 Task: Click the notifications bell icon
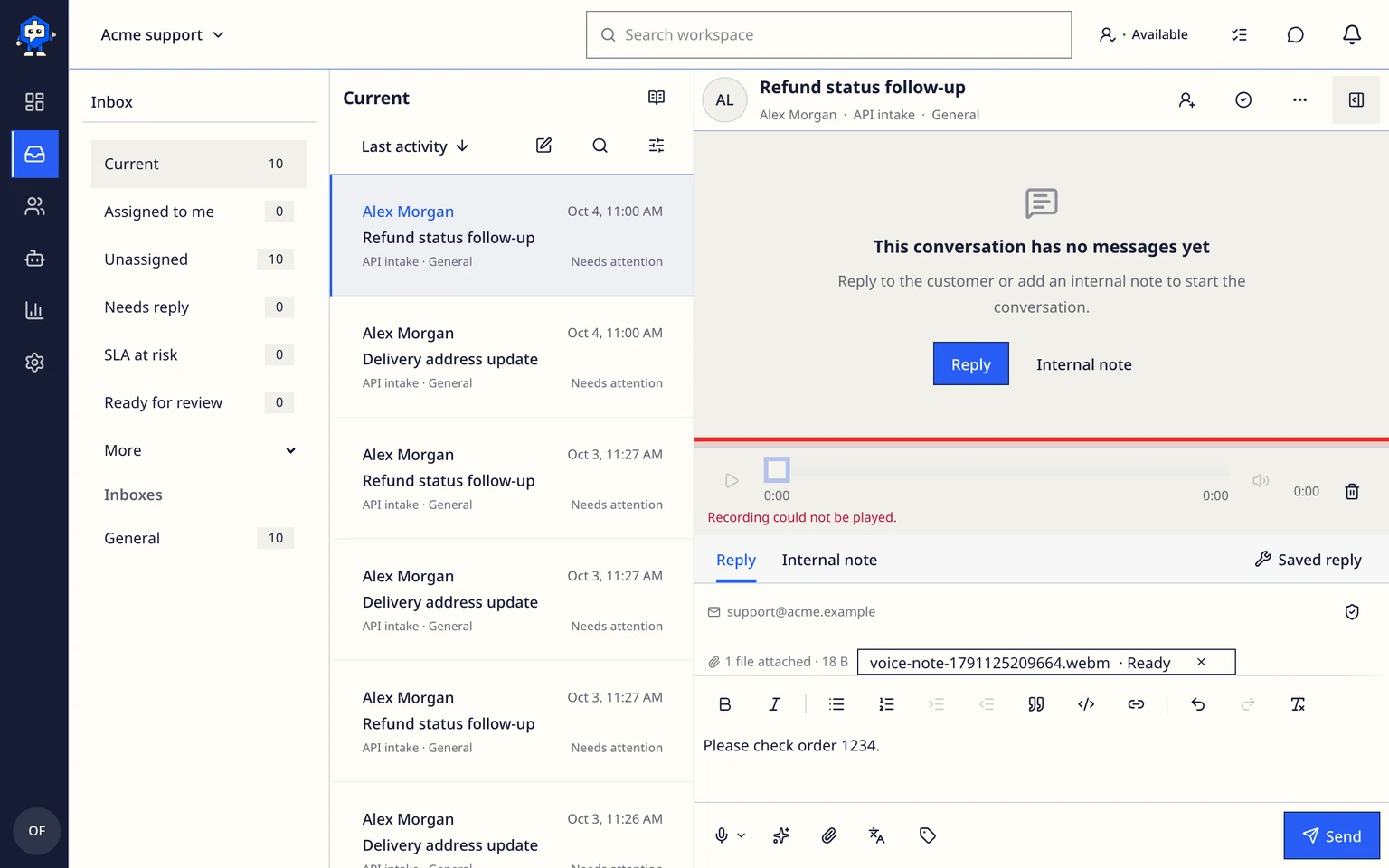tap(1351, 34)
